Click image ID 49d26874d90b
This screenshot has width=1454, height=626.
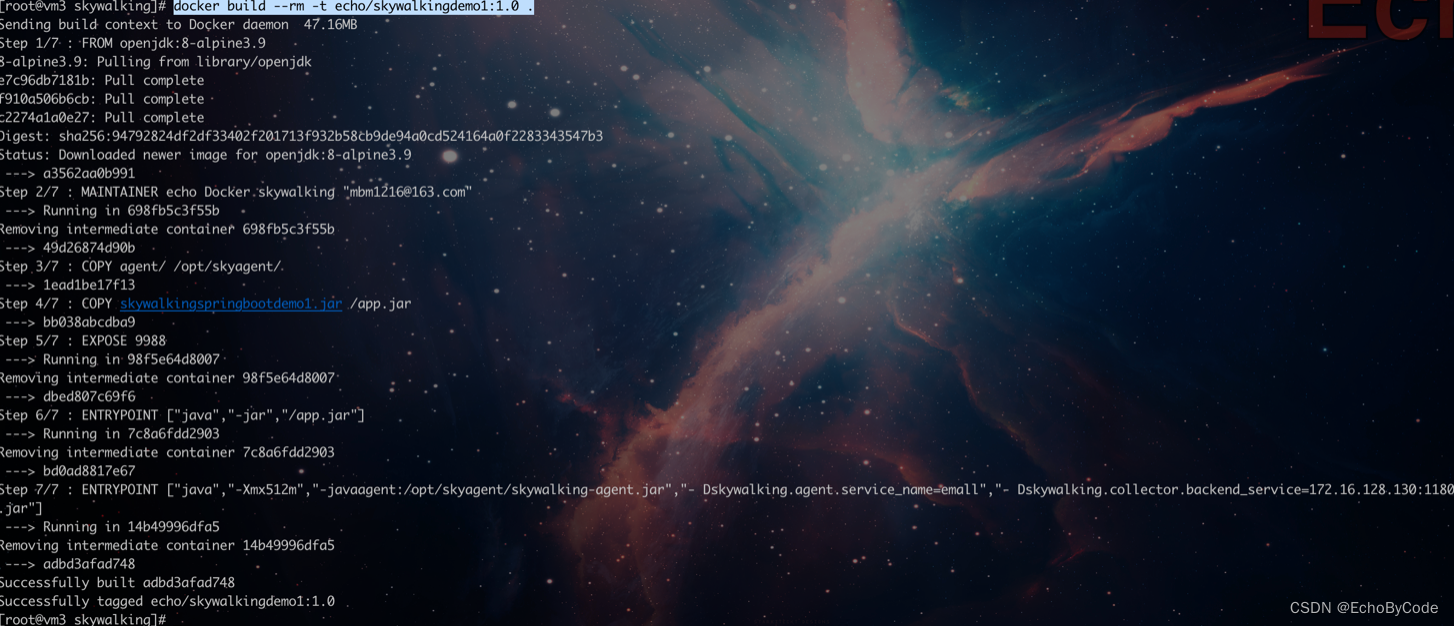[x=89, y=248]
